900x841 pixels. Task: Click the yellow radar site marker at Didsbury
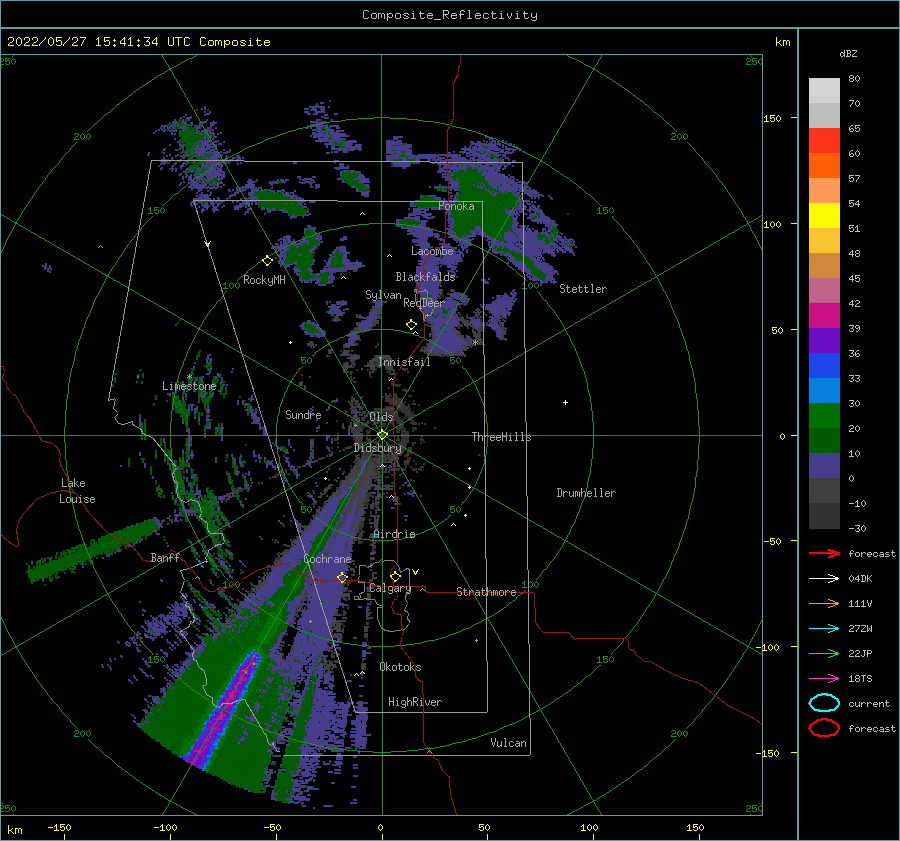[x=382, y=435]
